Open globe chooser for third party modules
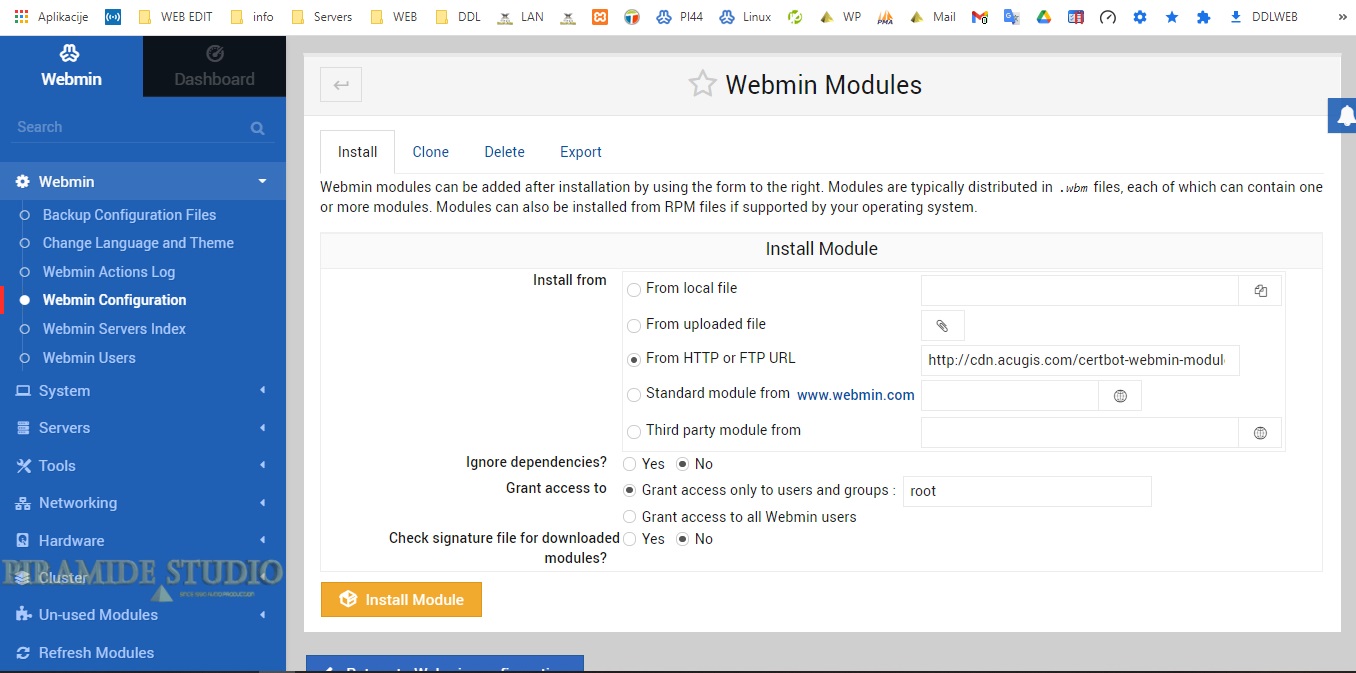Image resolution: width=1356 pixels, height=673 pixels. [1260, 432]
